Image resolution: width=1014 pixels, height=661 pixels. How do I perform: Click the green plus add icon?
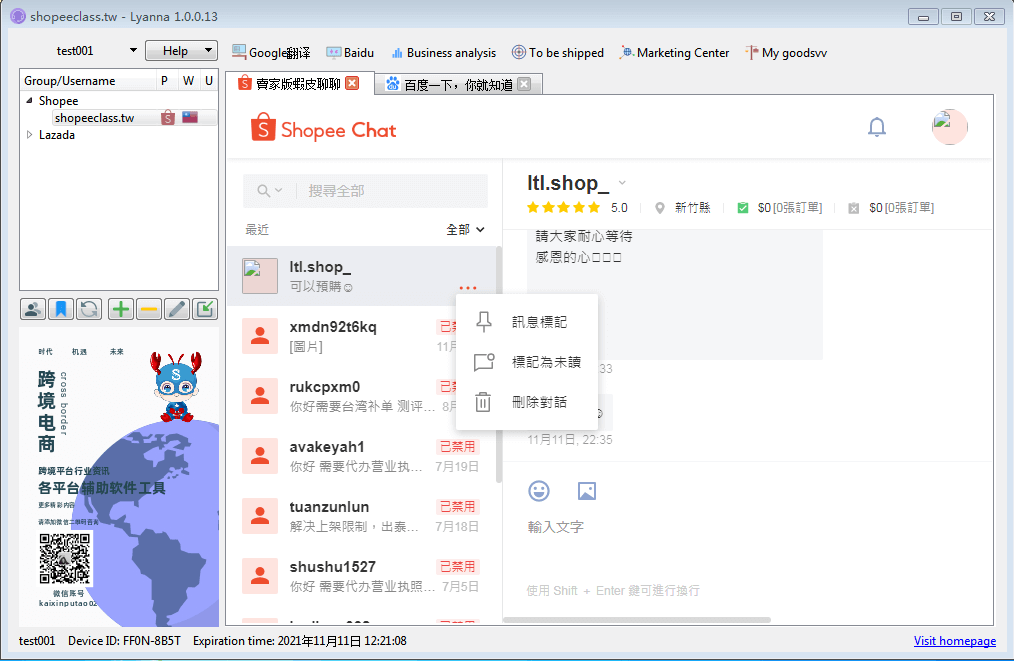120,309
